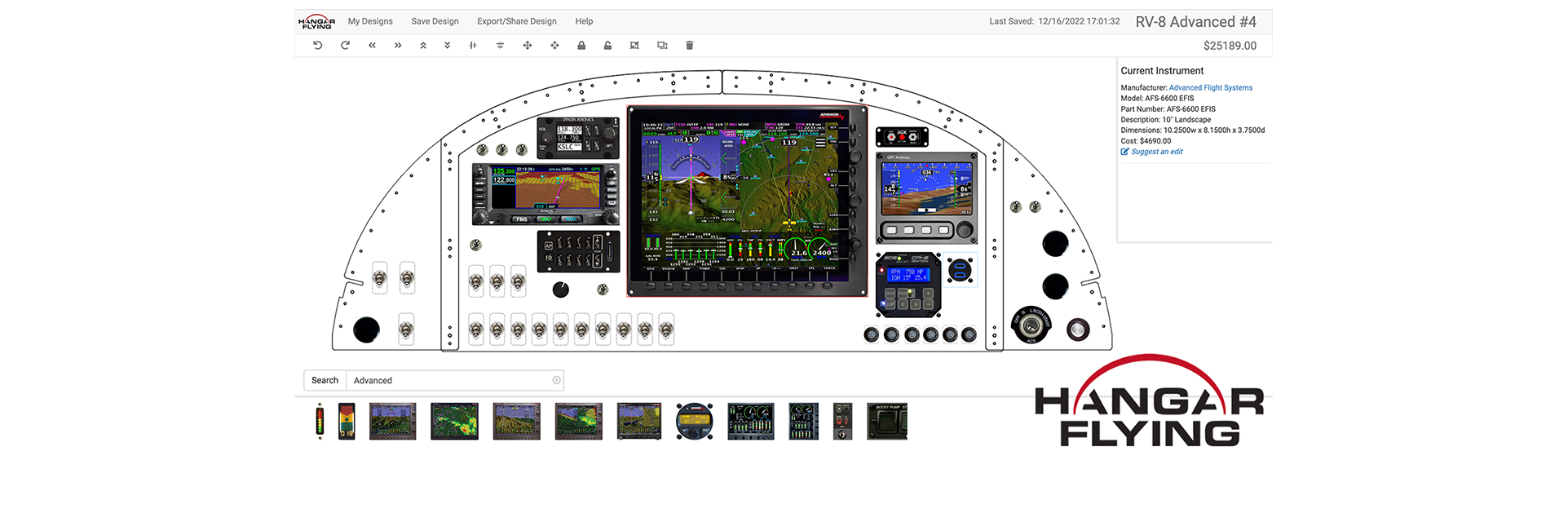Screen dimensions: 1568x522
Task: Click the outward-arrows spread icon
Action: click(x=554, y=46)
